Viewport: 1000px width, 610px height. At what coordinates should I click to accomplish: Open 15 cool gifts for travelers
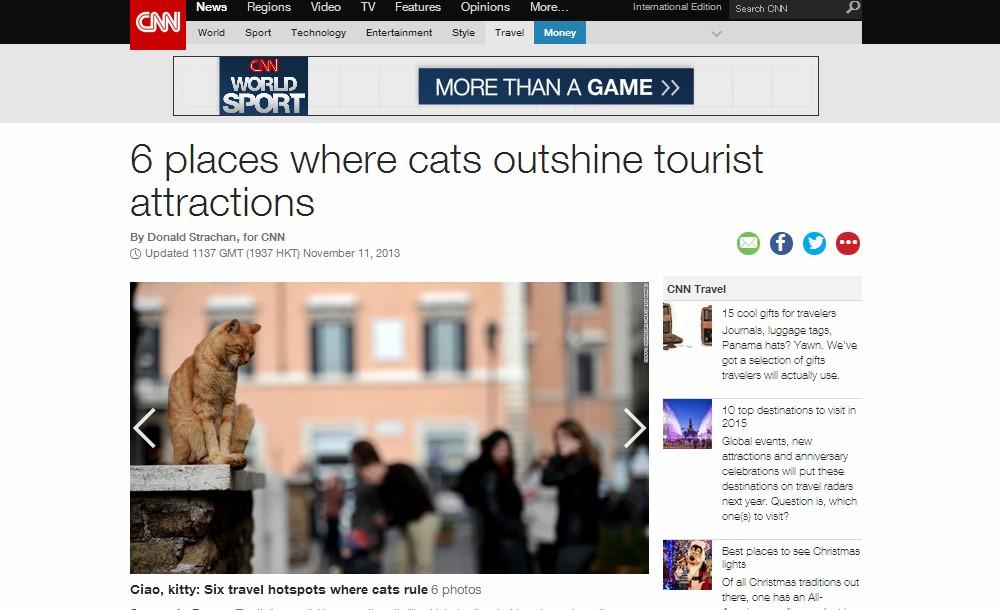779,313
